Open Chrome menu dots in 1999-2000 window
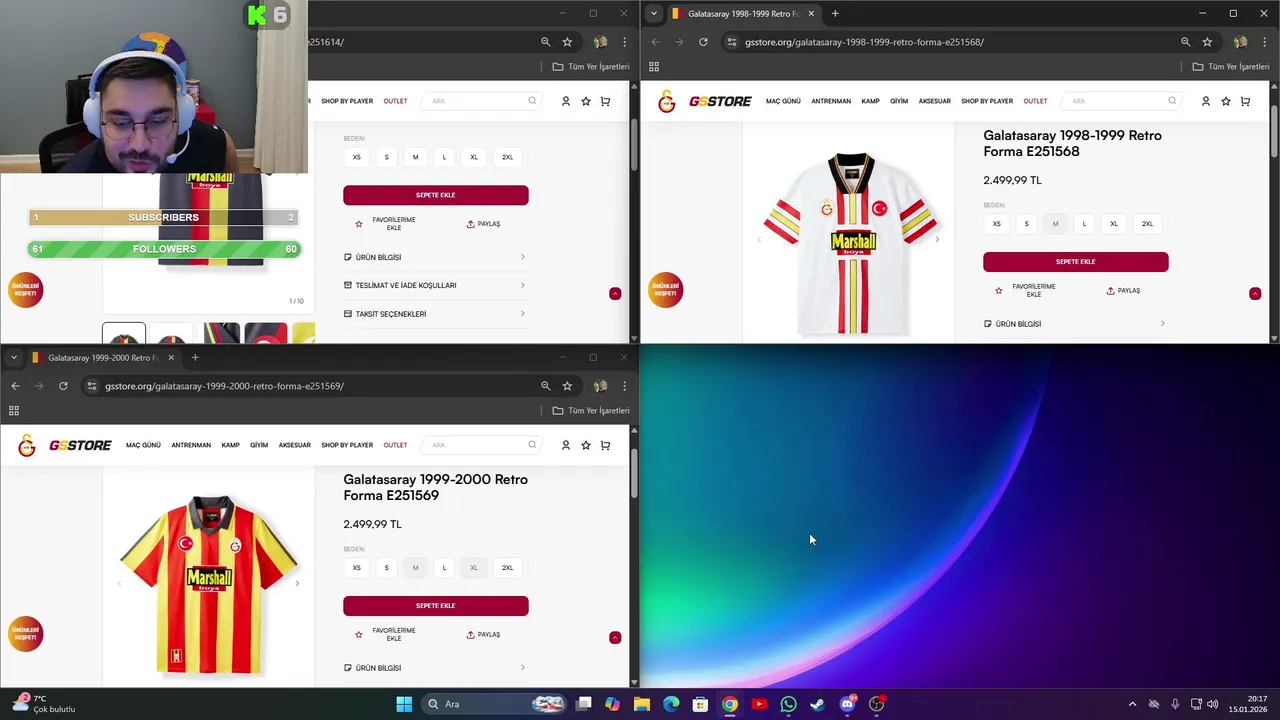Screen dimensions: 1280x720 624,386
